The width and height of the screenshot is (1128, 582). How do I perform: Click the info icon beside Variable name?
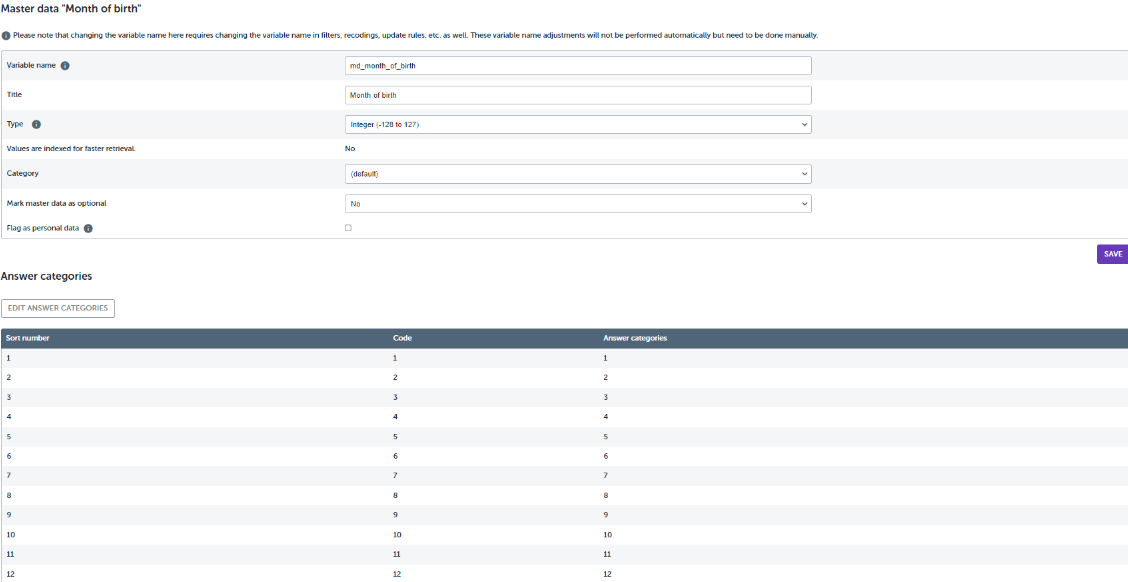65,65
